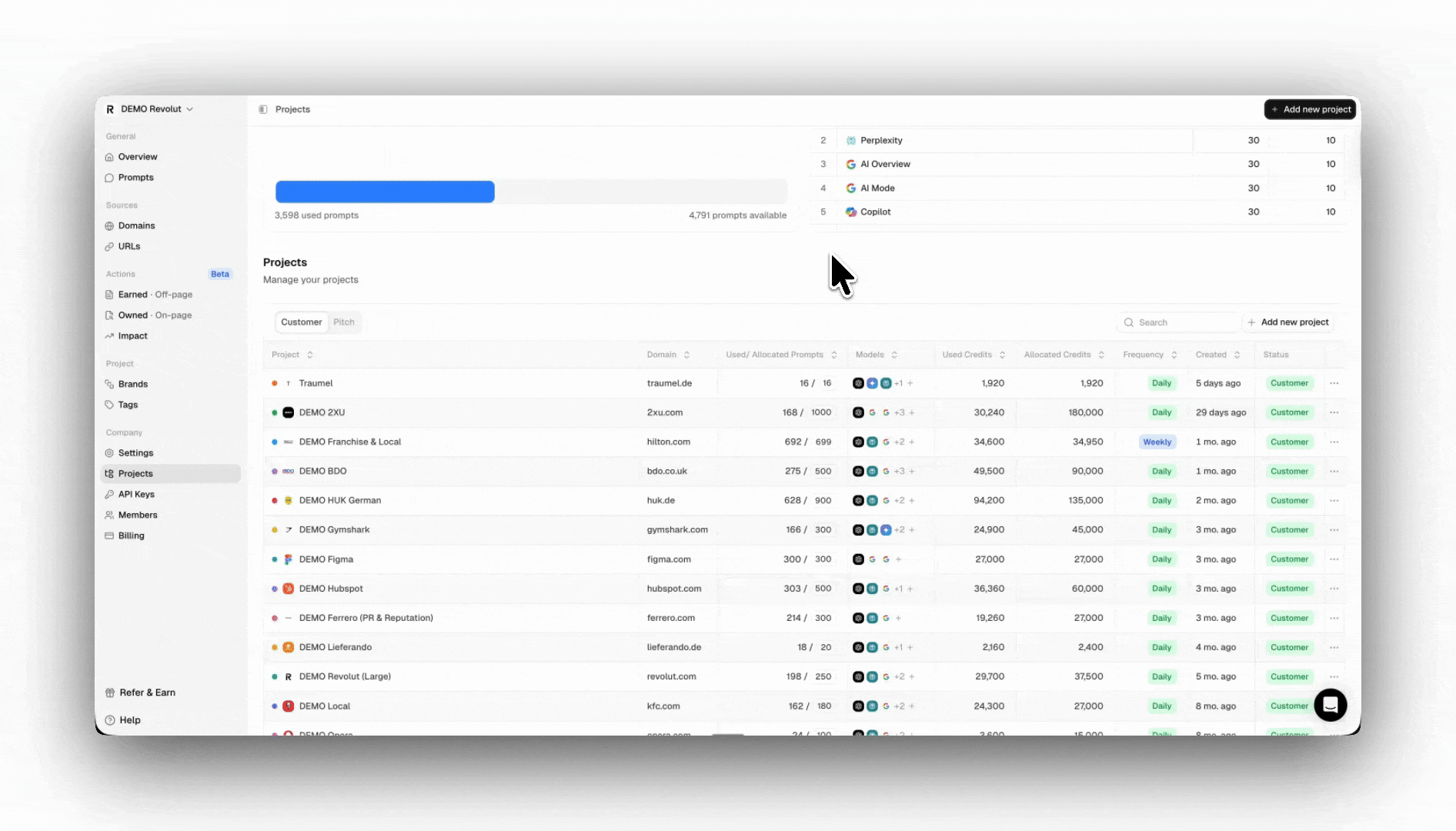Screen dimensions: 1456x831
Task: Open more options for DEMO HUK German
Action: point(1334,500)
